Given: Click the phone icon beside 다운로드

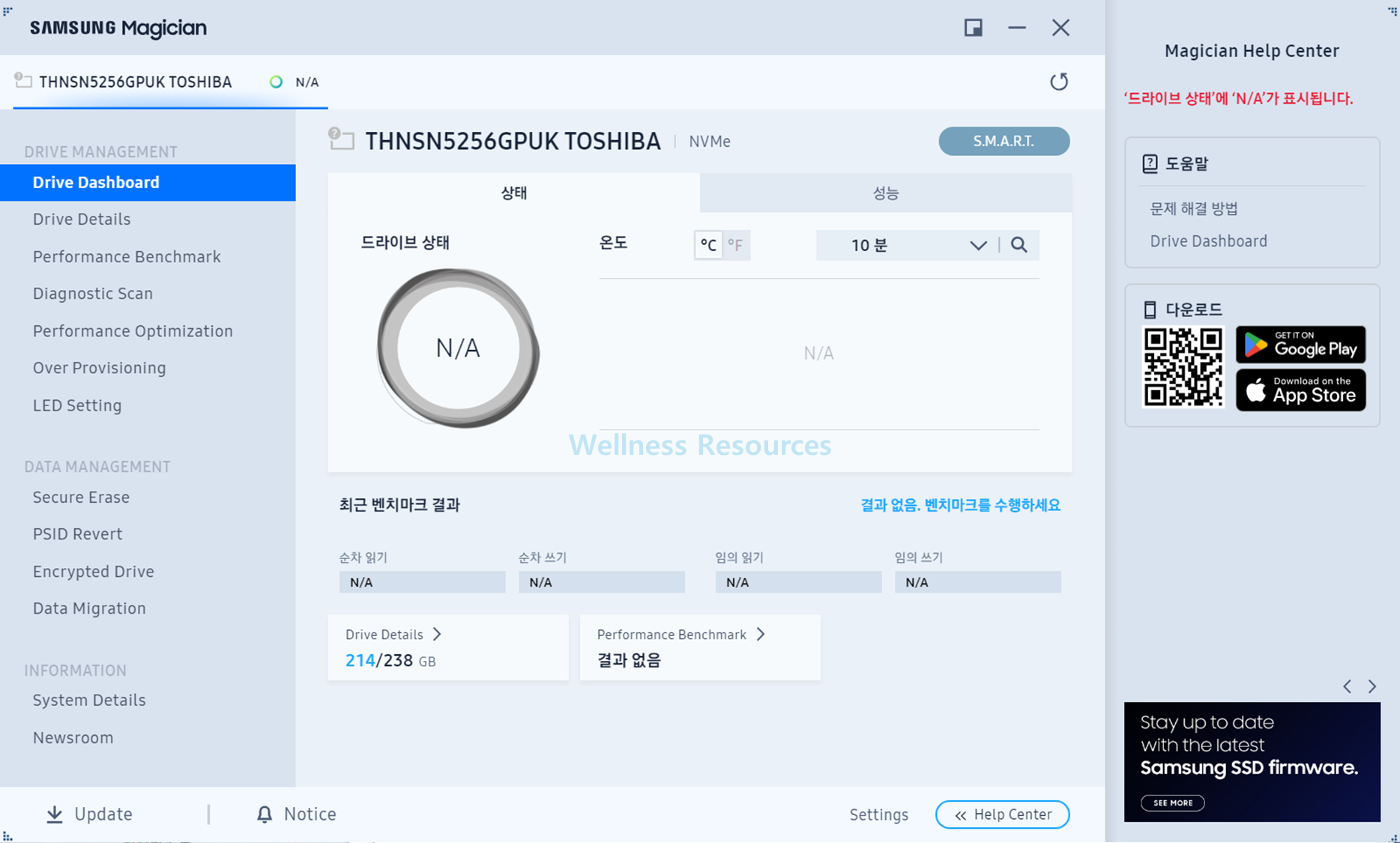Looking at the screenshot, I should pos(1150,309).
